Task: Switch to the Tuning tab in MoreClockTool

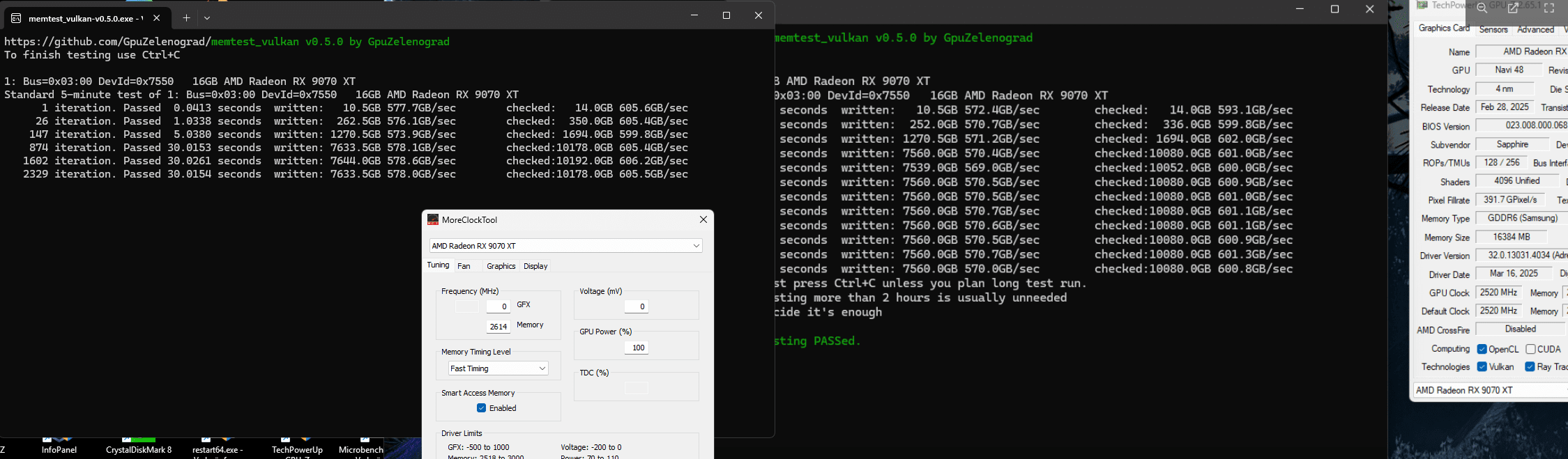Action: (438, 265)
